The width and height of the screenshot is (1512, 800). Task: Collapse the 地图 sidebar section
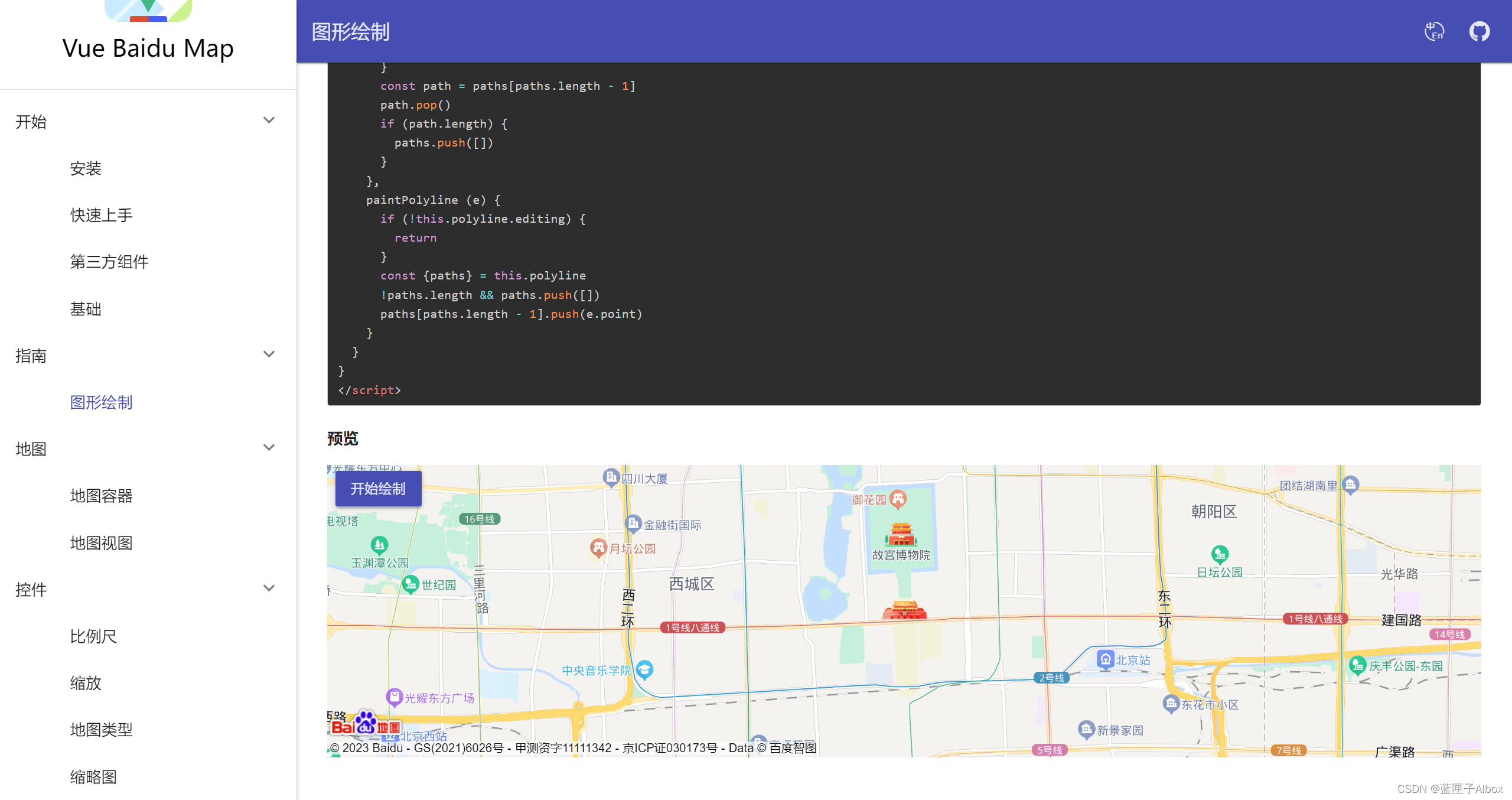click(x=269, y=448)
